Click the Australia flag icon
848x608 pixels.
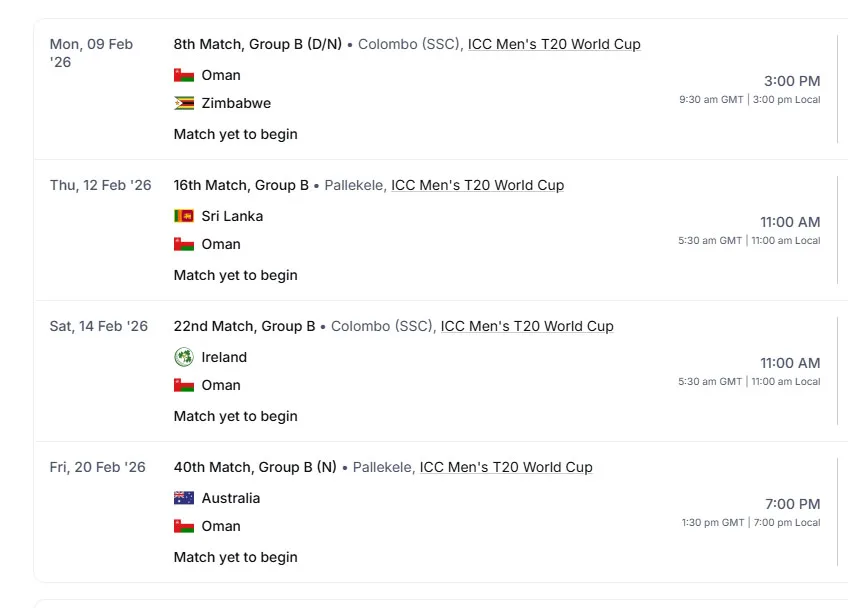tap(184, 498)
